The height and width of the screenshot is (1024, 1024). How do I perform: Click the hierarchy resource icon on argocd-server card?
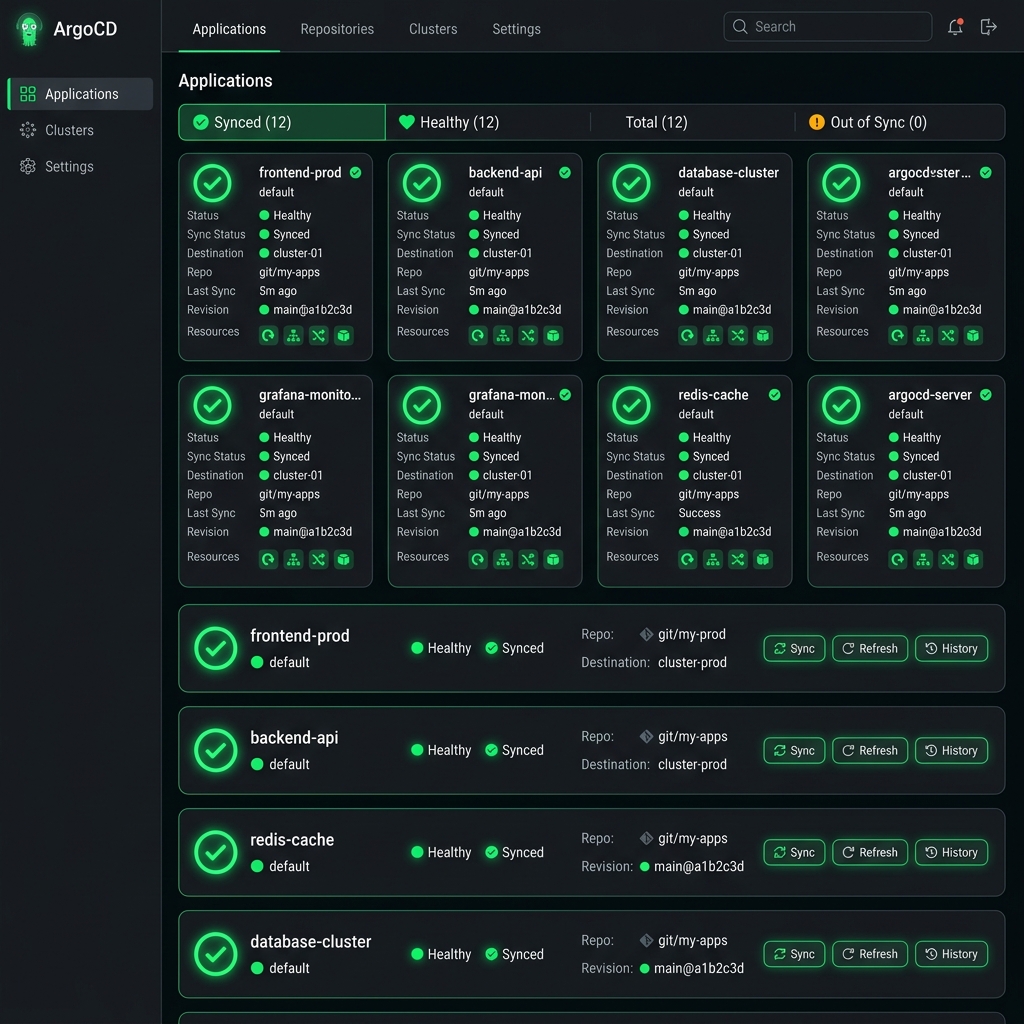click(x=923, y=560)
